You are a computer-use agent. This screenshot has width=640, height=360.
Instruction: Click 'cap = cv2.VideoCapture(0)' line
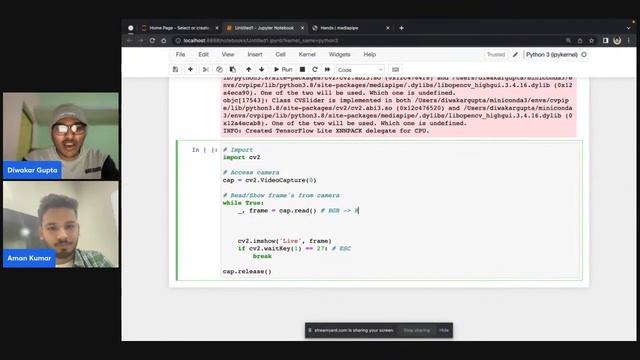pos(269,180)
